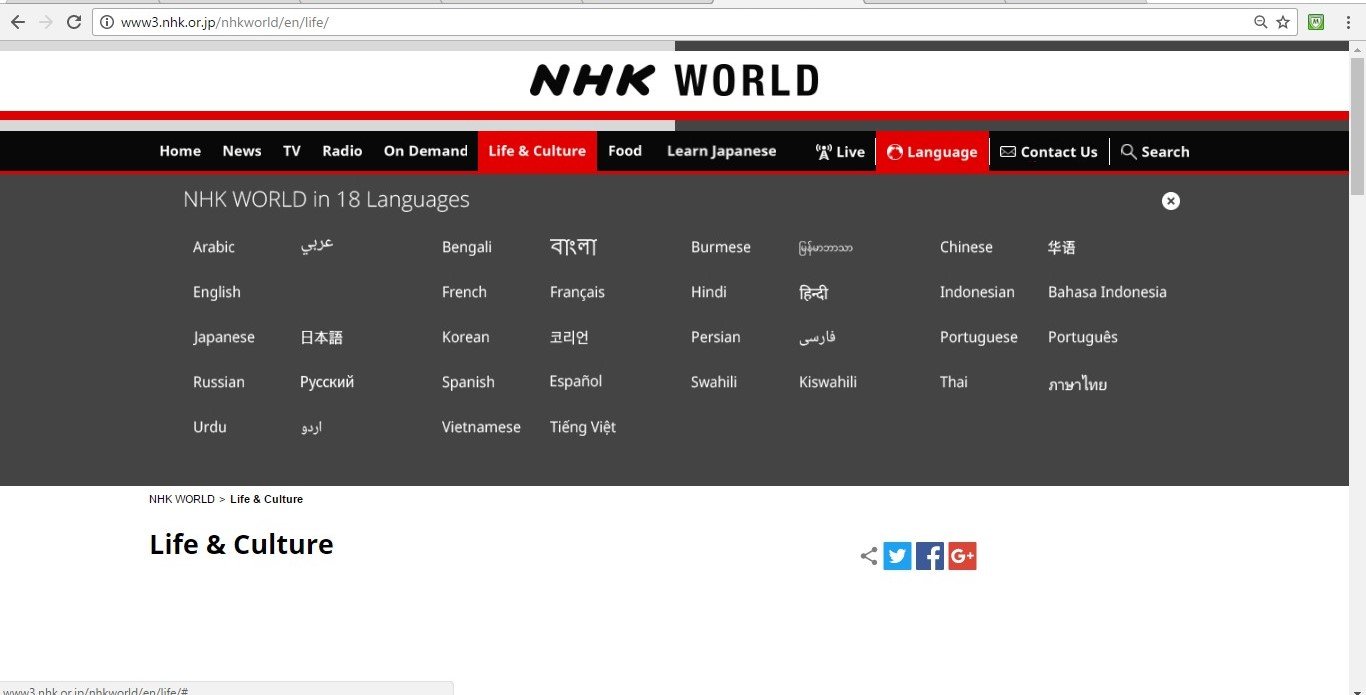Close the language panel with X icon
The image size is (1366, 695).
1171,201
